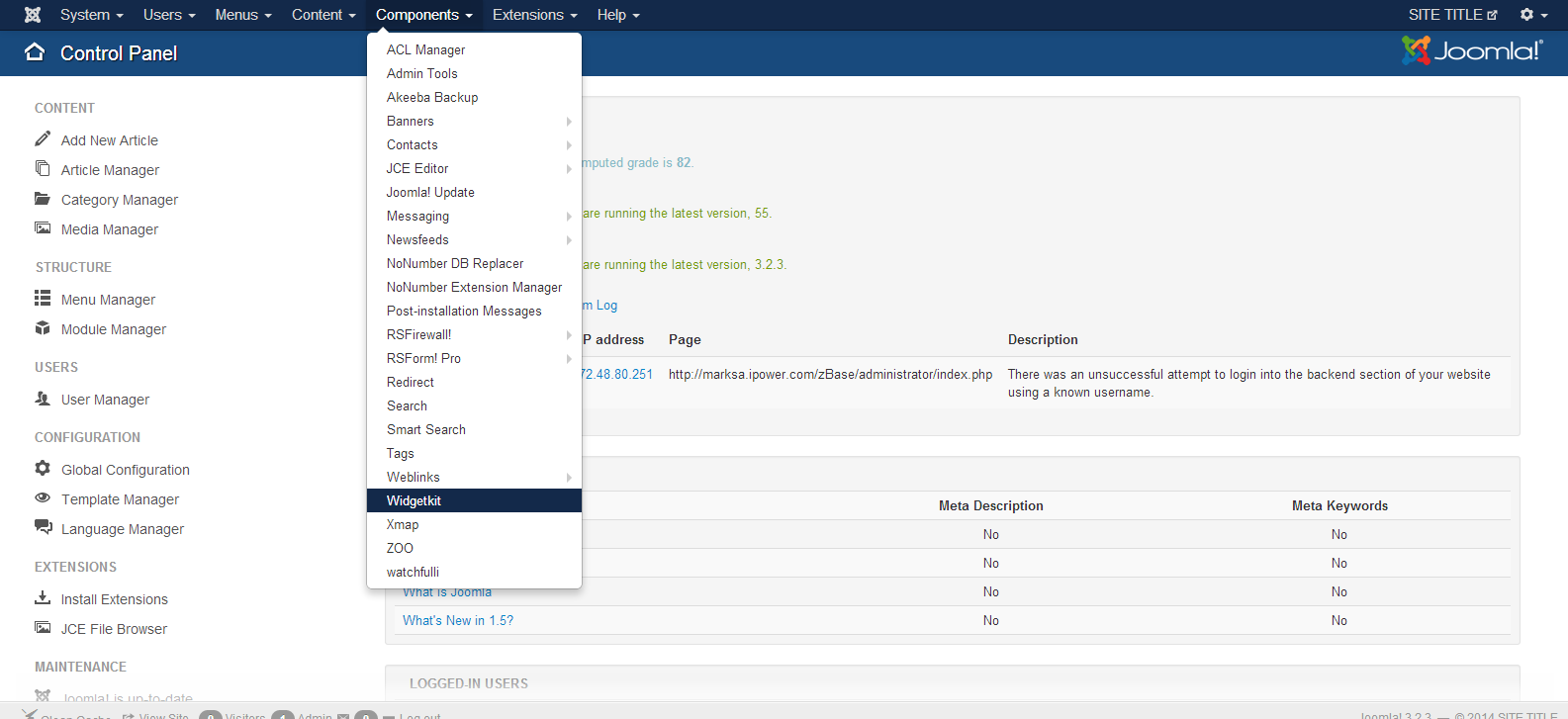
Task: Select ACL Manager menu entry
Action: (x=474, y=49)
